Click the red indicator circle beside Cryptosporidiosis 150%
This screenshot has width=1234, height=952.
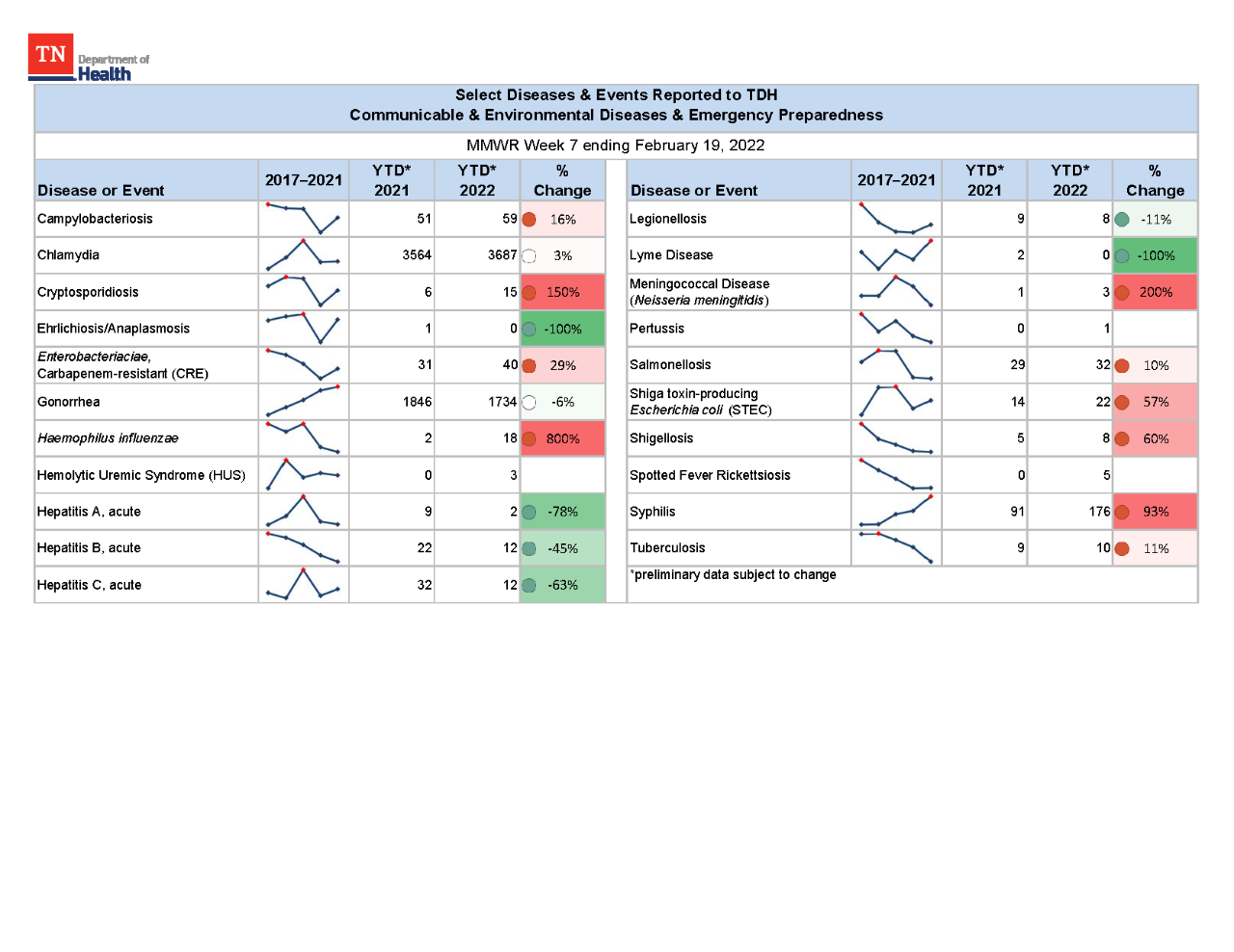click(529, 293)
